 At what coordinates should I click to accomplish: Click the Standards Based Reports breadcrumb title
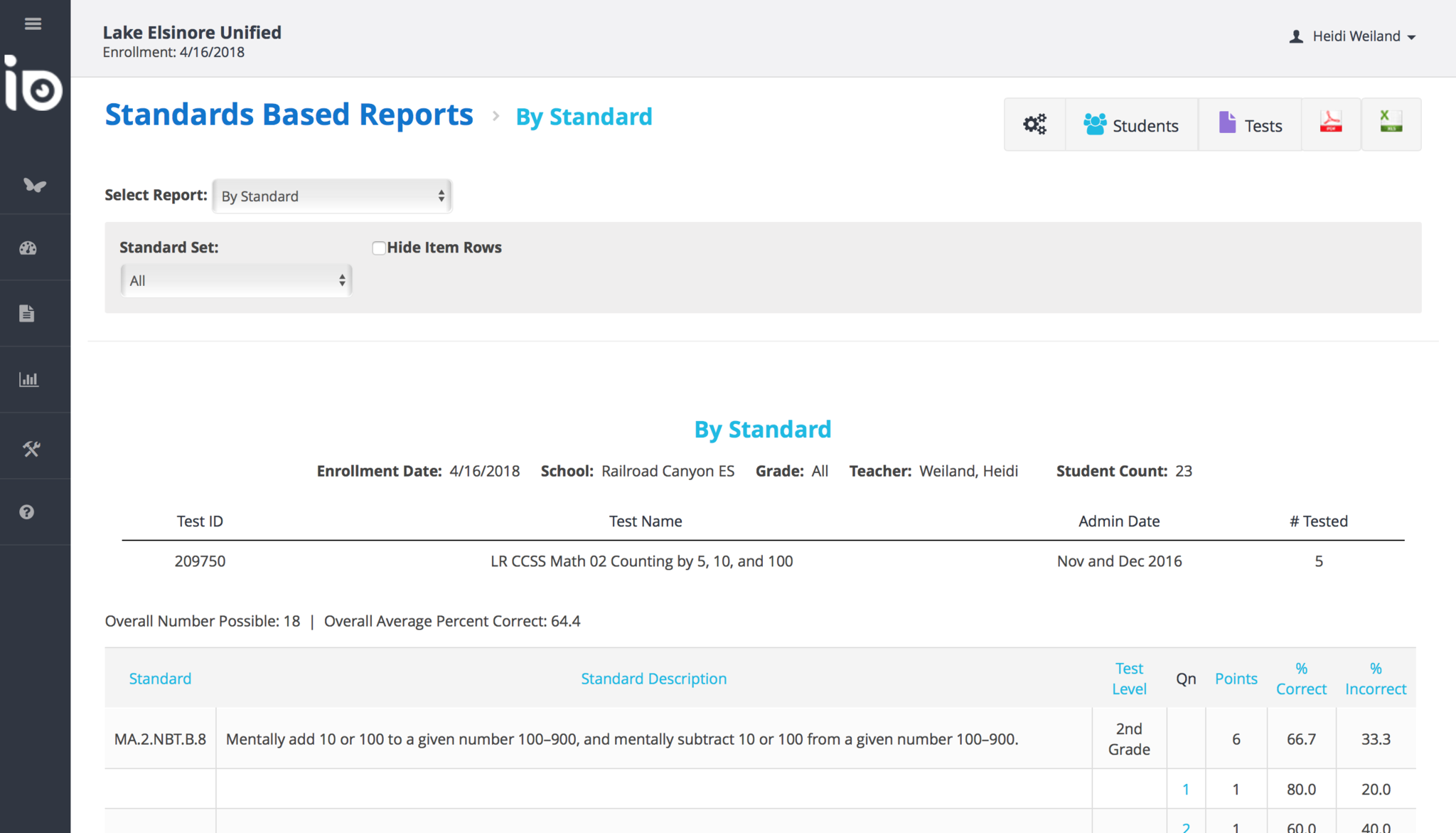point(289,115)
